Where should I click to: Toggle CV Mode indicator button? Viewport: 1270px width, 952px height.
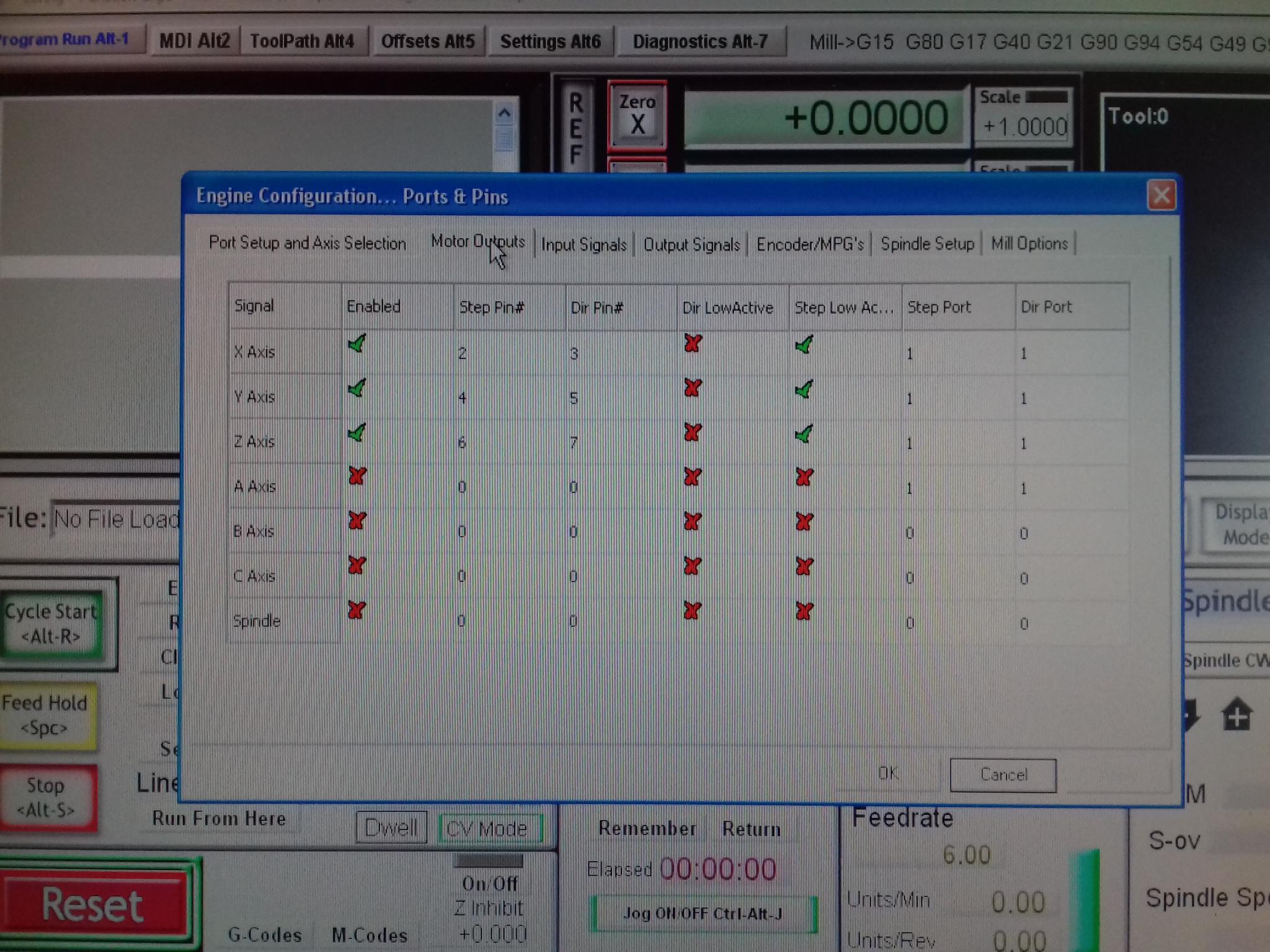489,828
